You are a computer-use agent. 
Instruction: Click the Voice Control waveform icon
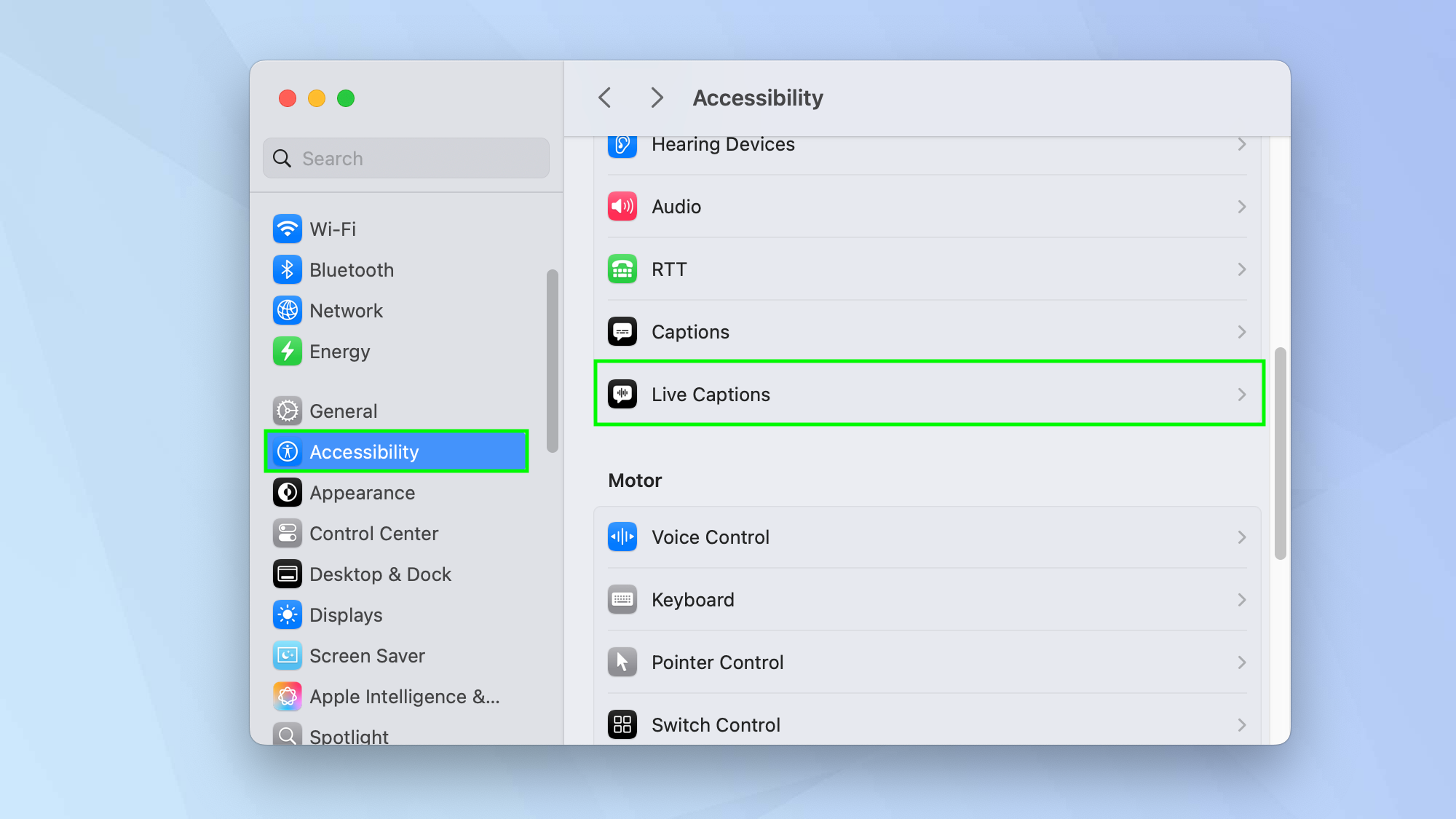pyautogui.click(x=622, y=537)
